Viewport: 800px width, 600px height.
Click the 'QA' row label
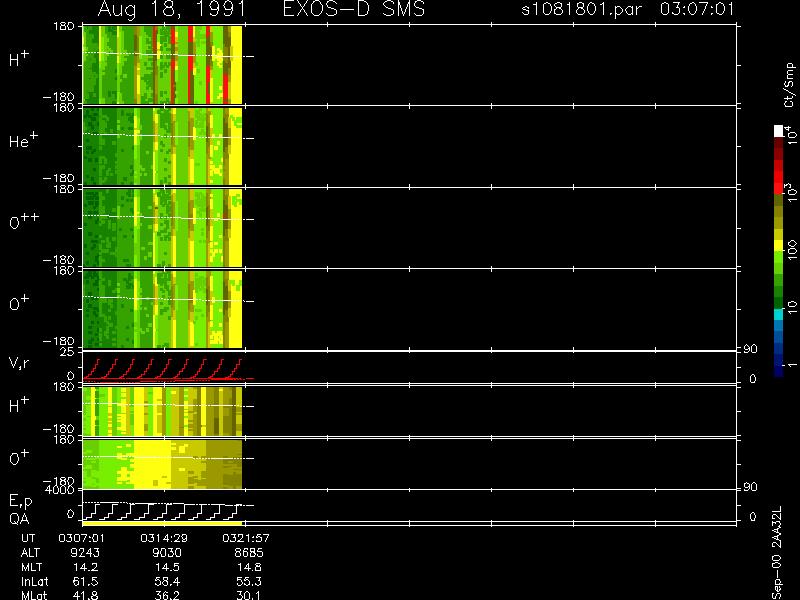click(x=19, y=519)
